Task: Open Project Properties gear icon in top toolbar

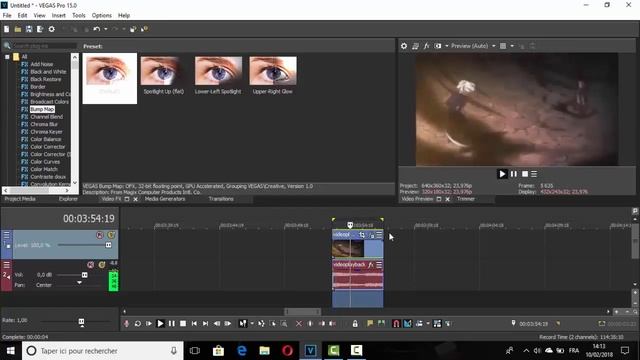Action: click(51, 29)
